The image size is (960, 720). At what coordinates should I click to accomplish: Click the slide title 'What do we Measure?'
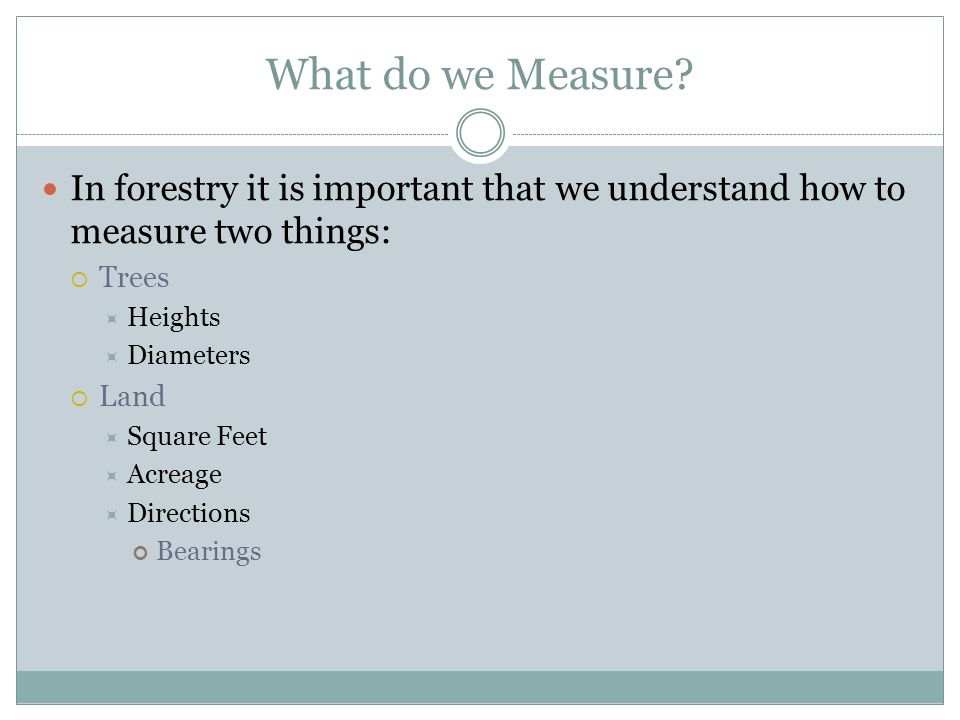[x=479, y=75]
